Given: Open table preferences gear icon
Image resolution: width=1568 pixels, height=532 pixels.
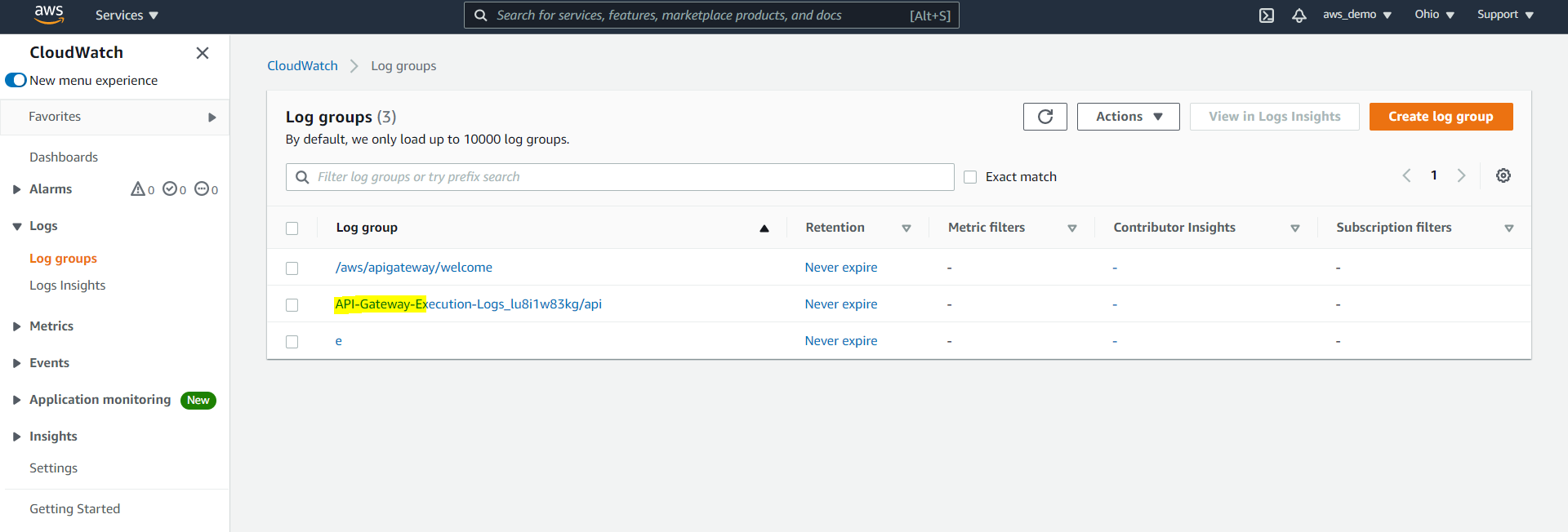Looking at the screenshot, I should click(x=1503, y=175).
